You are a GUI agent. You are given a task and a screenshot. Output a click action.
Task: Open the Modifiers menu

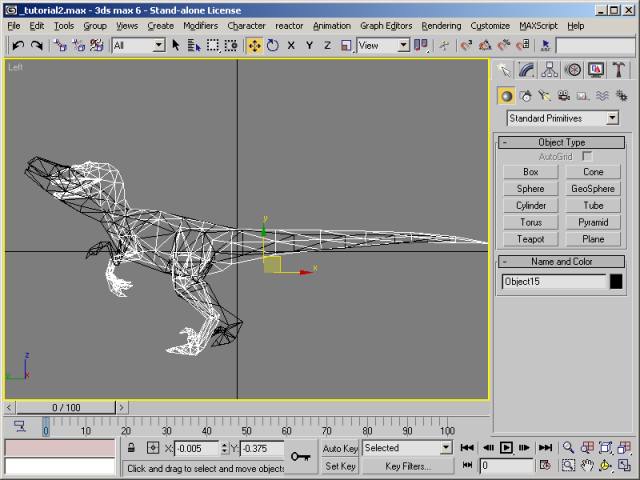(200, 25)
